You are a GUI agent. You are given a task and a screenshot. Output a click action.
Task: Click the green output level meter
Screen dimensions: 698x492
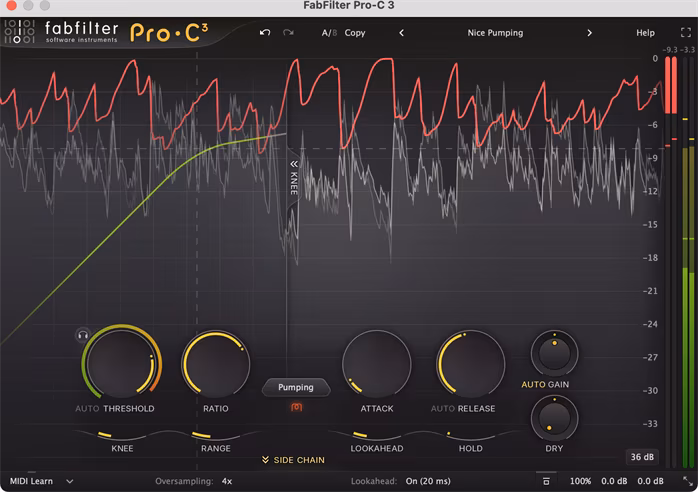tap(688, 307)
